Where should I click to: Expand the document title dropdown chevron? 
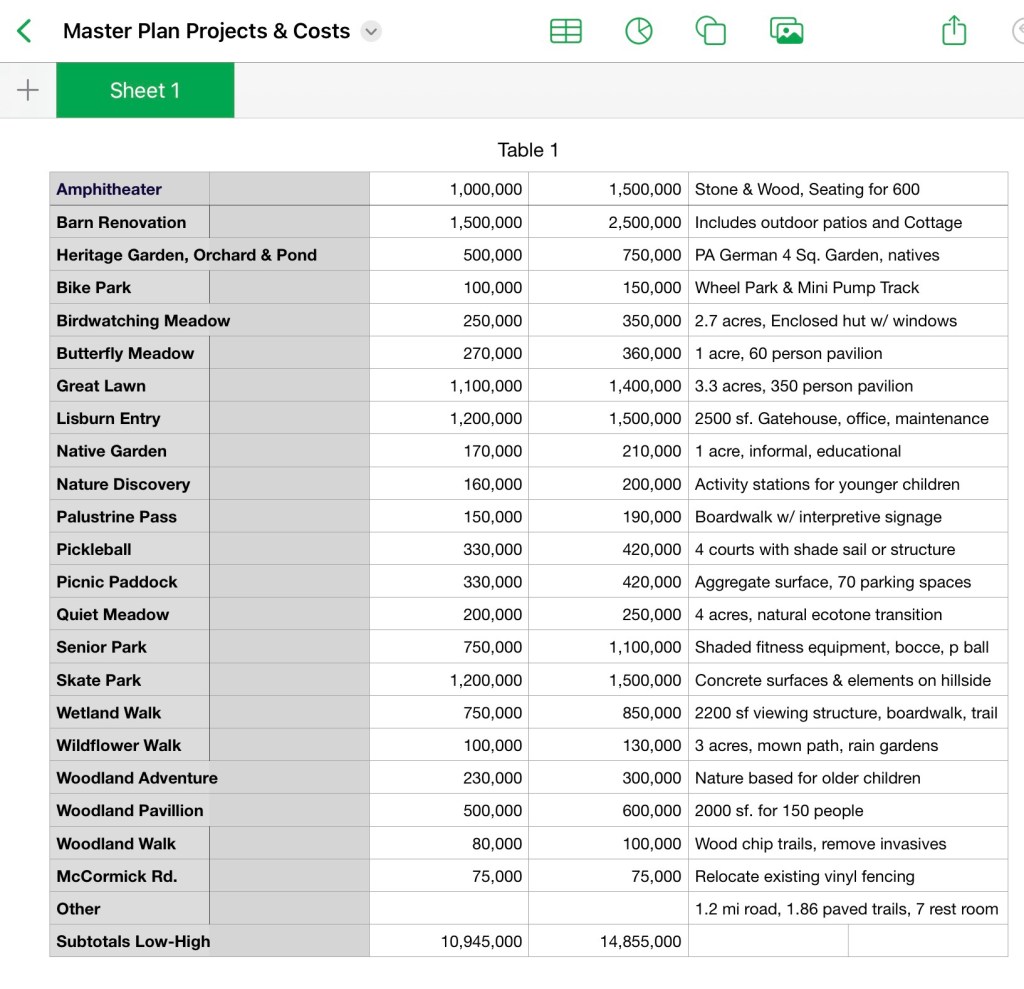click(x=371, y=31)
